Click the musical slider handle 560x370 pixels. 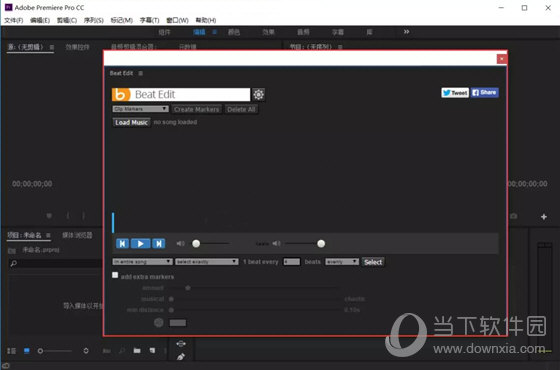[x=171, y=299]
